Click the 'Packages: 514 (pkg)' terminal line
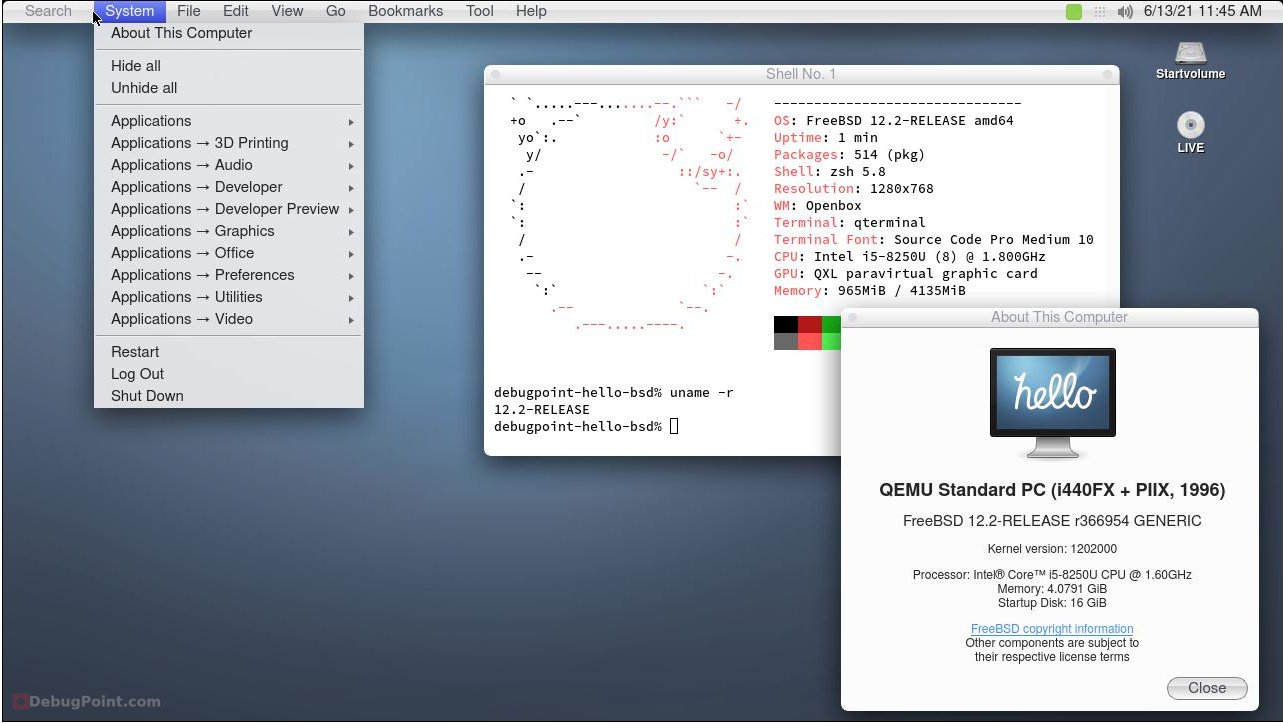Image resolution: width=1283 pixels, height=724 pixels. point(849,155)
